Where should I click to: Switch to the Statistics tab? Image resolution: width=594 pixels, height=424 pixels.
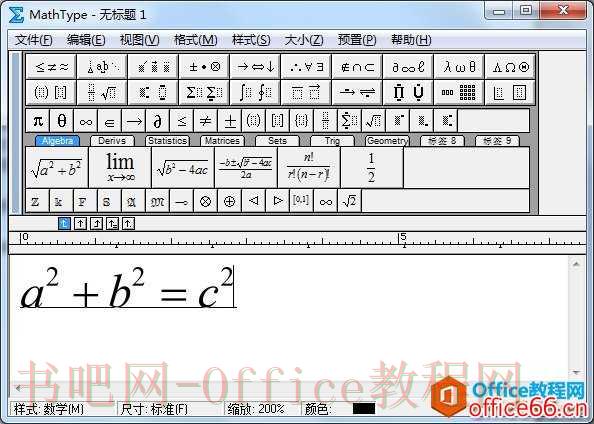click(x=167, y=141)
